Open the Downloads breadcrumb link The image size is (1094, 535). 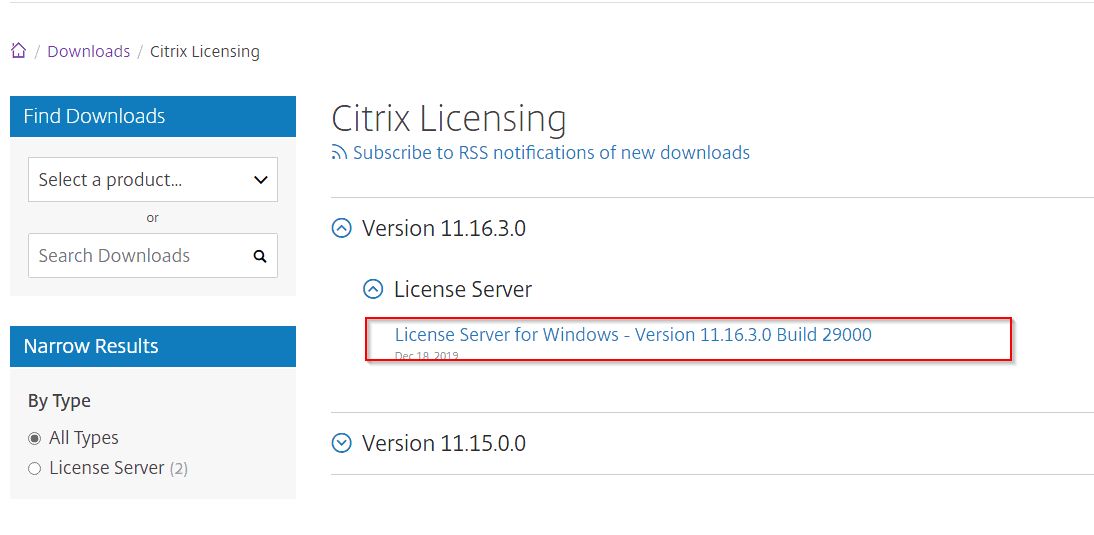tap(89, 52)
